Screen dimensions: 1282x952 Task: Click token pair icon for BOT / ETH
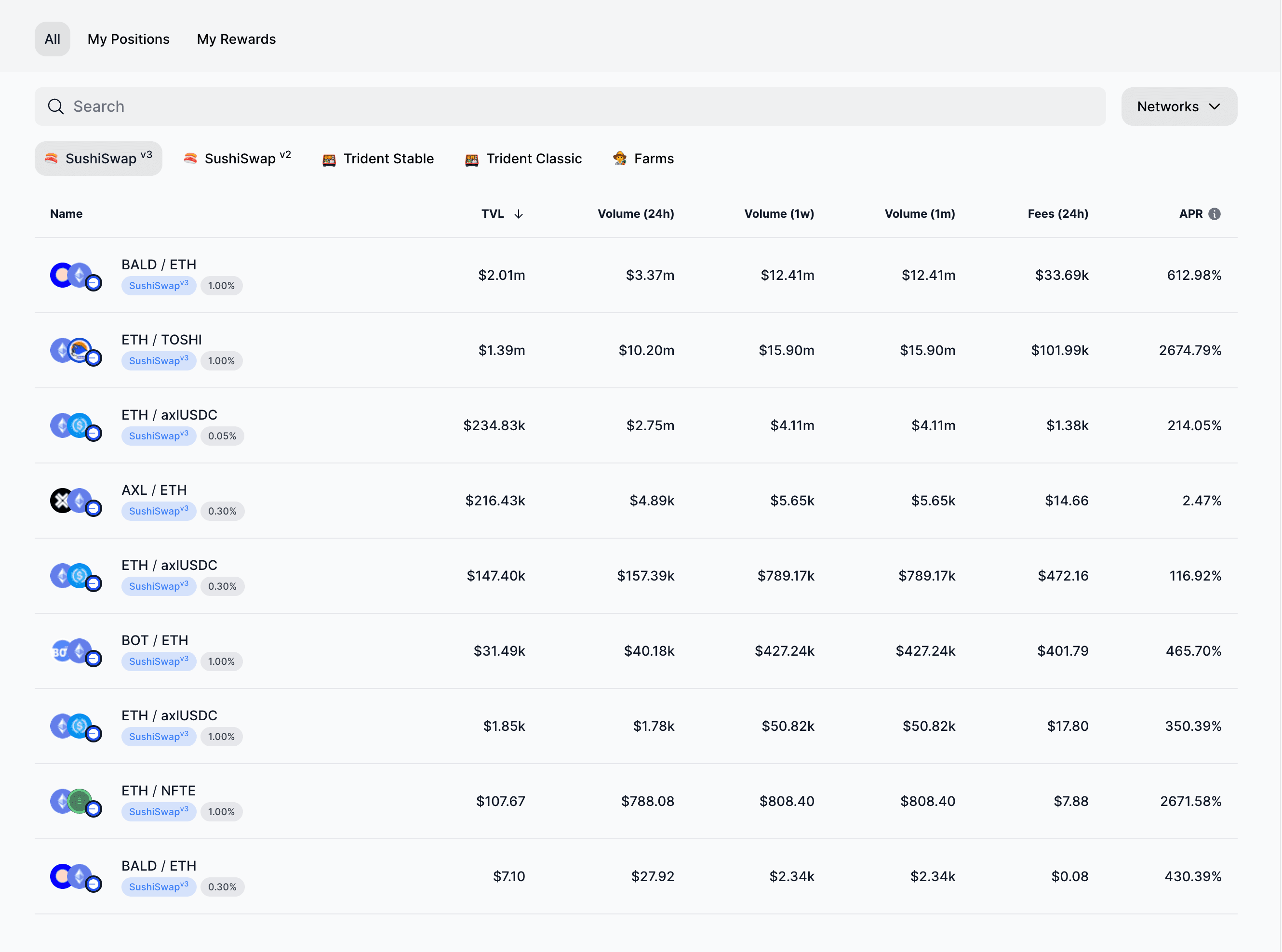pyautogui.click(x=76, y=652)
